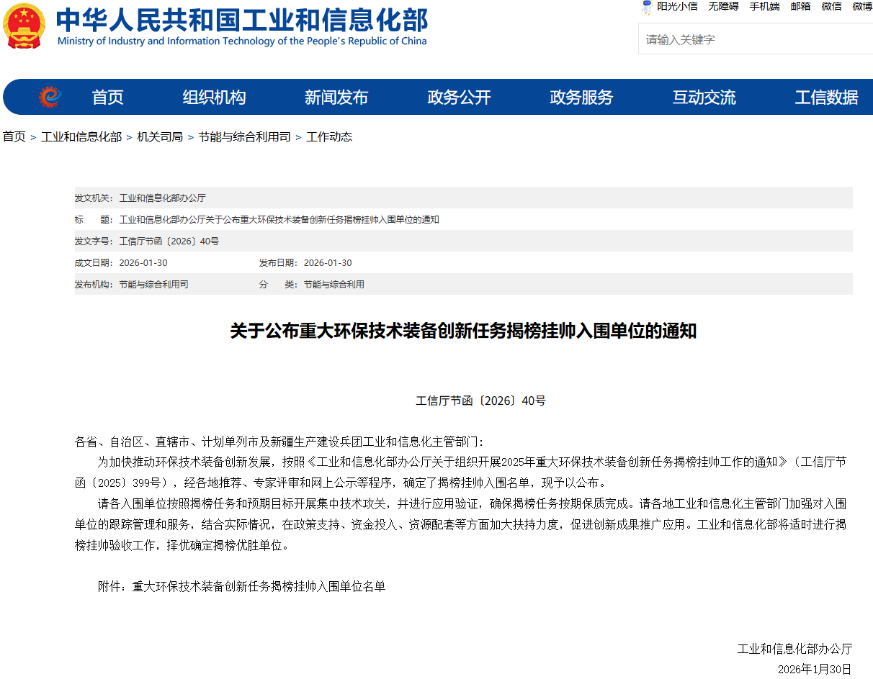This screenshot has width=873, height=679.
Task: Go to 机关司局 breadcrumb link
Action: coord(160,137)
